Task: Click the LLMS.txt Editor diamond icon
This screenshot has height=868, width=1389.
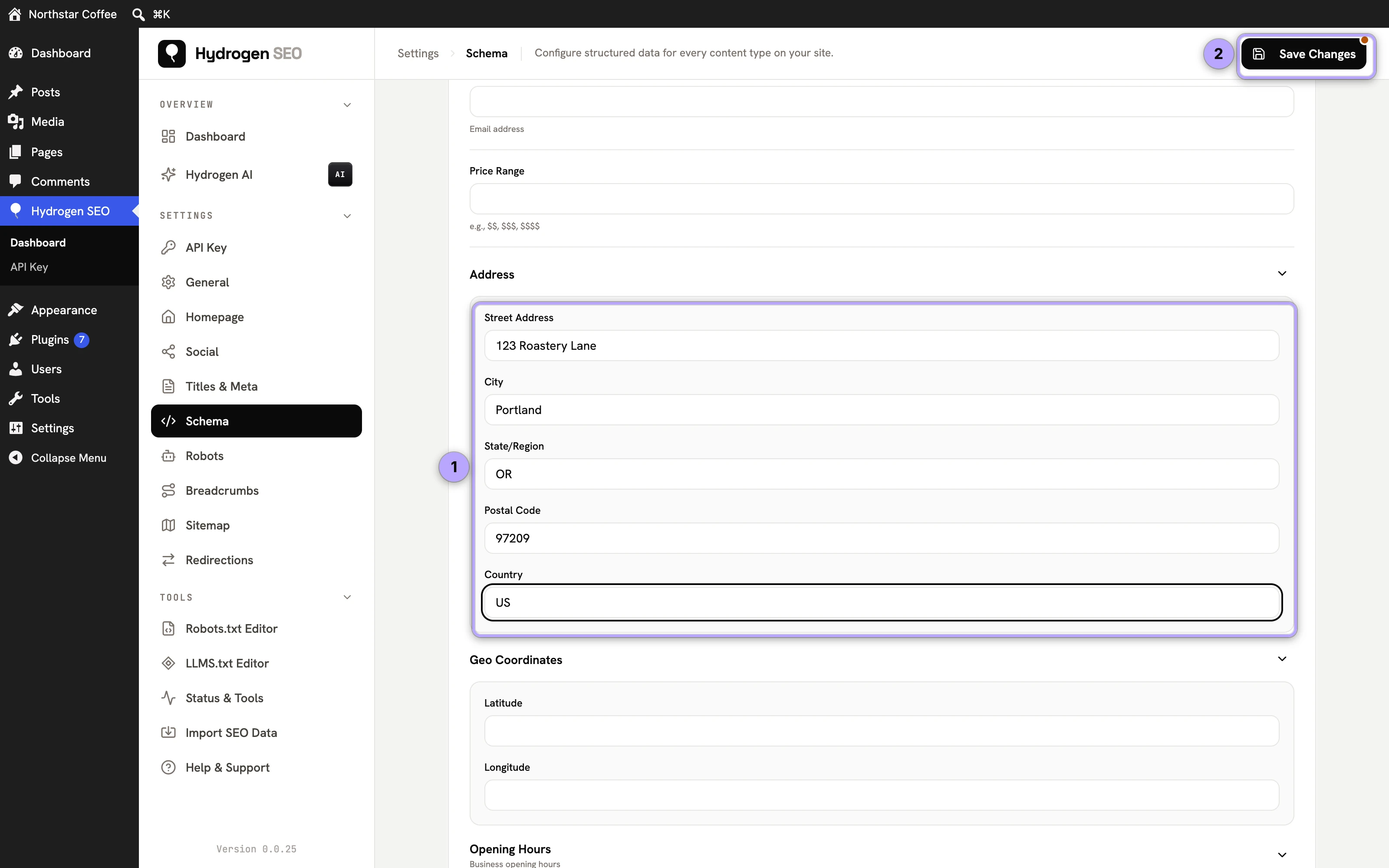Action: (x=168, y=664)
